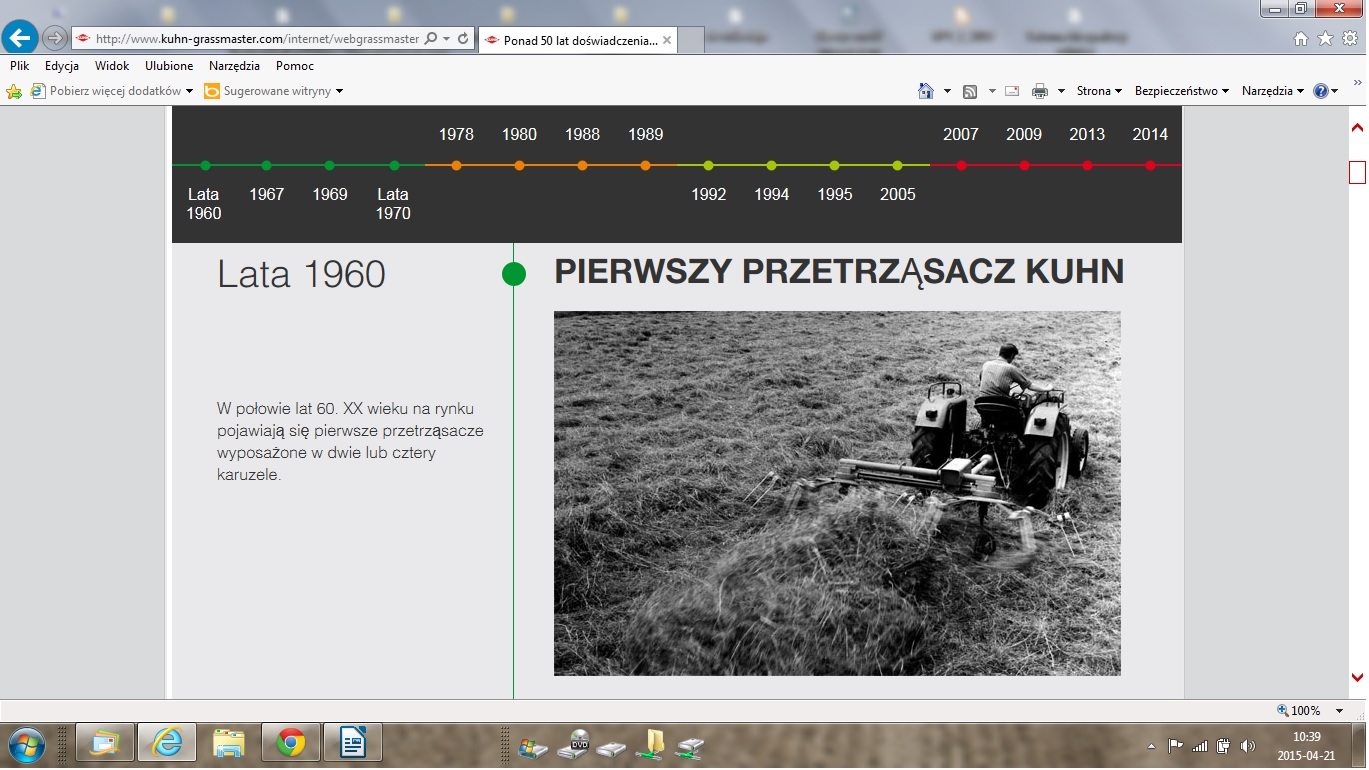The width and height of the screenshot is (1369, 770).
Task: Open Favorites with the star icon
Action: pos(1325,38)
